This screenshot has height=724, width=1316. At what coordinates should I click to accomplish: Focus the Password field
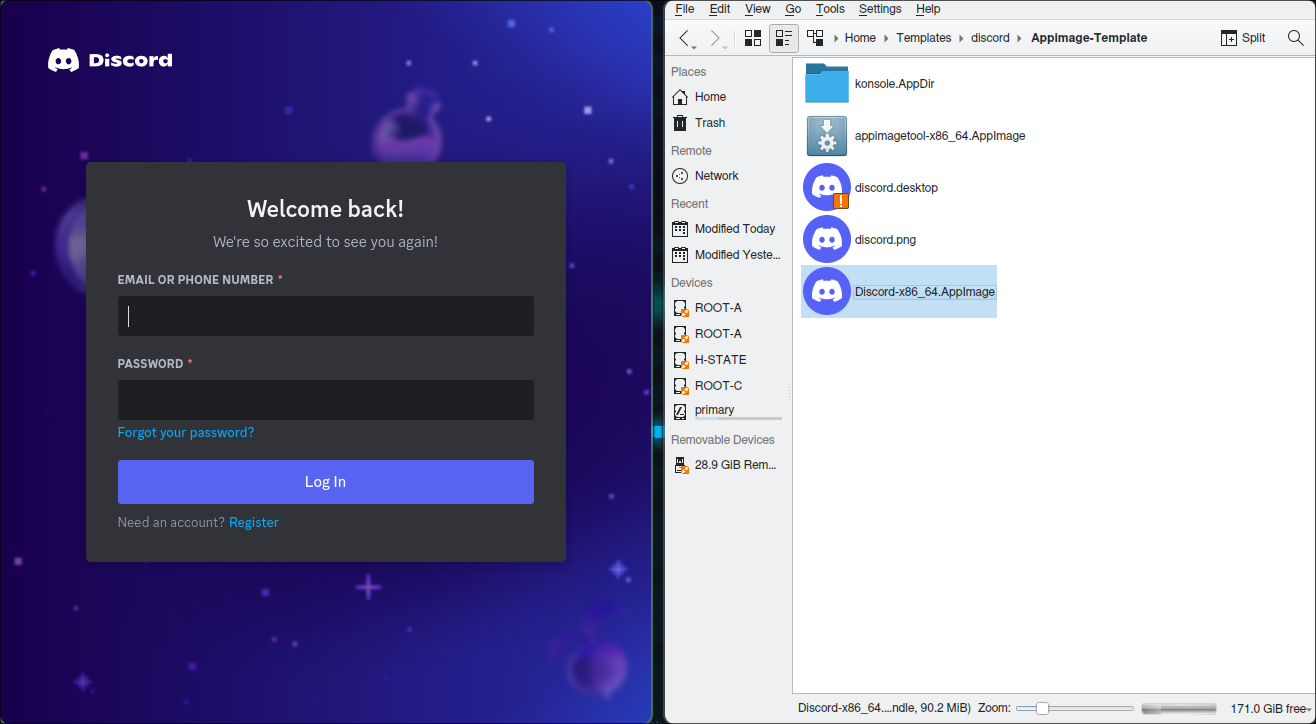tap(326, 400)
